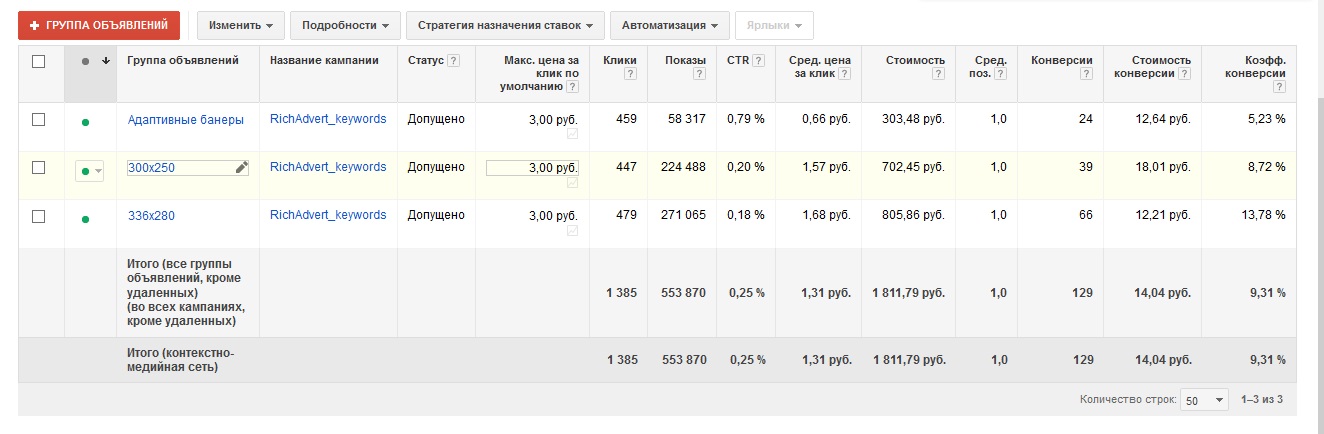The width and height of the screenshot is (1324, 434).
Task: Click the pencil edit icon next to 300x250
Action: coord(241,168)
